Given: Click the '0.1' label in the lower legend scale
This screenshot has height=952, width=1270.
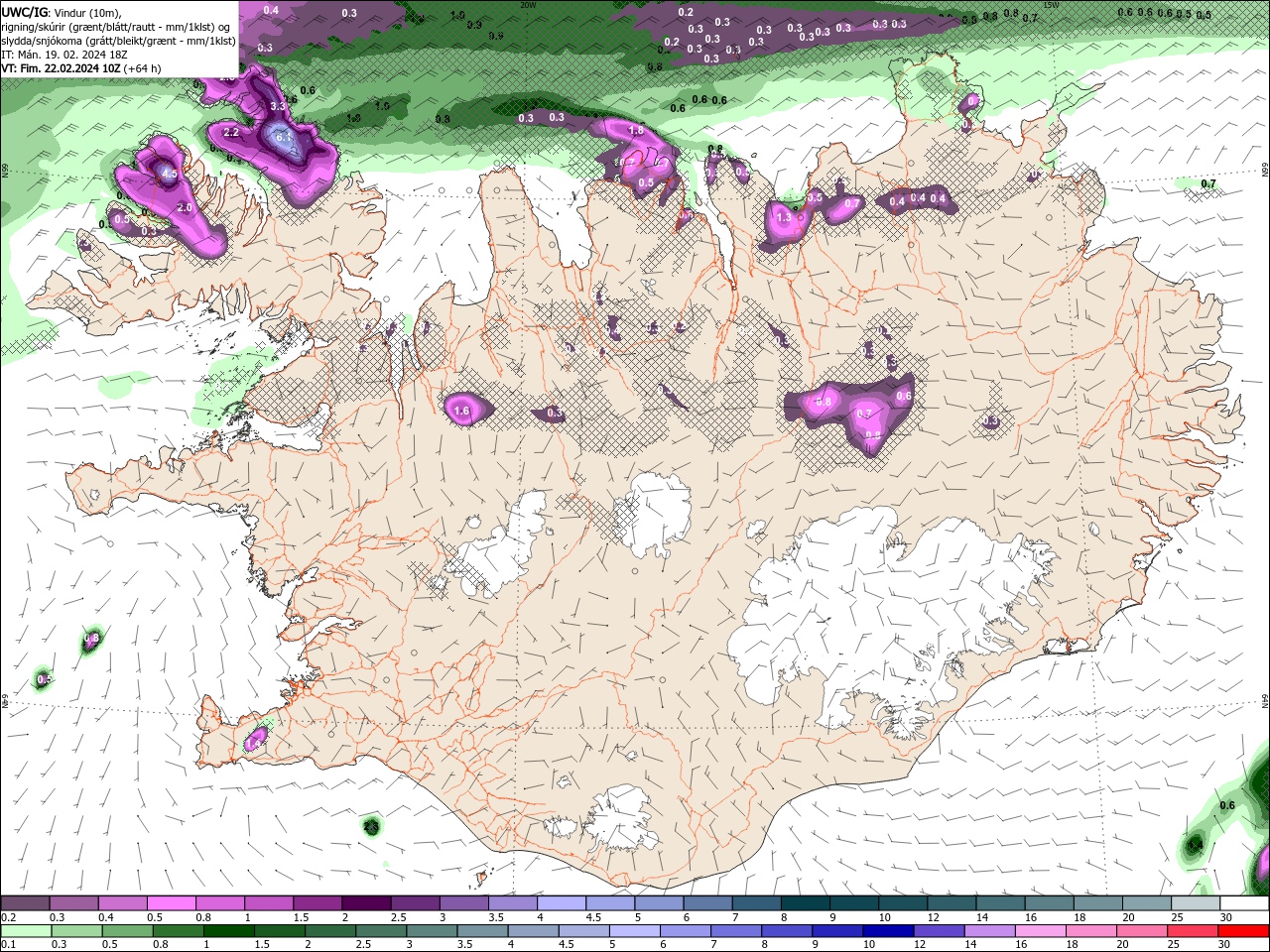Looking at the screenshot, I should 9,944.
